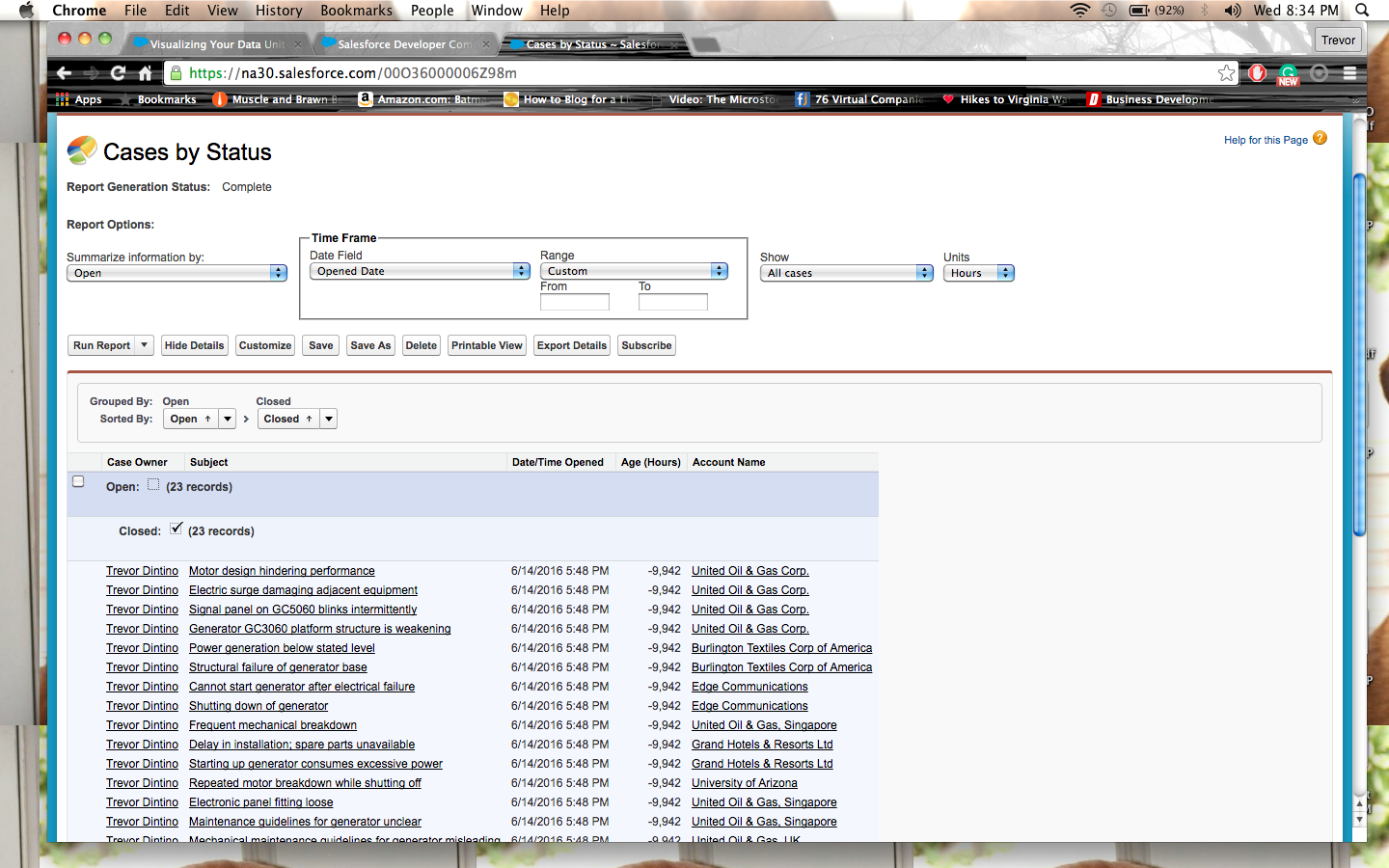The height and width of the screenshot is (868, 1389).
Task: Toggle the Closed group records checkbox
Action: (x=176, y=529)
